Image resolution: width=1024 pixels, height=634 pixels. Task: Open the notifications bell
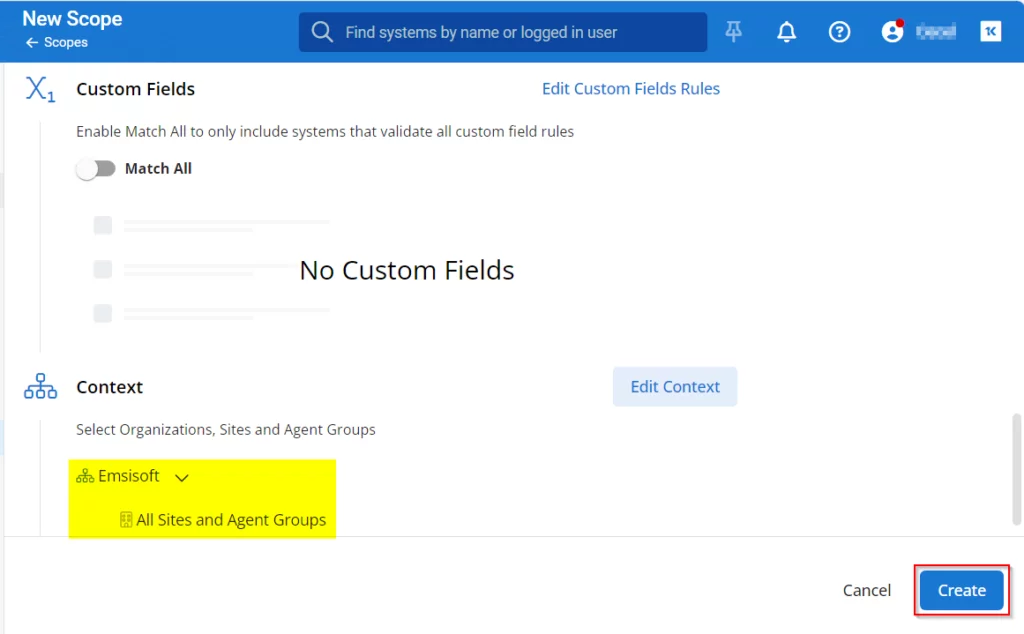click(x=787, y=32)
